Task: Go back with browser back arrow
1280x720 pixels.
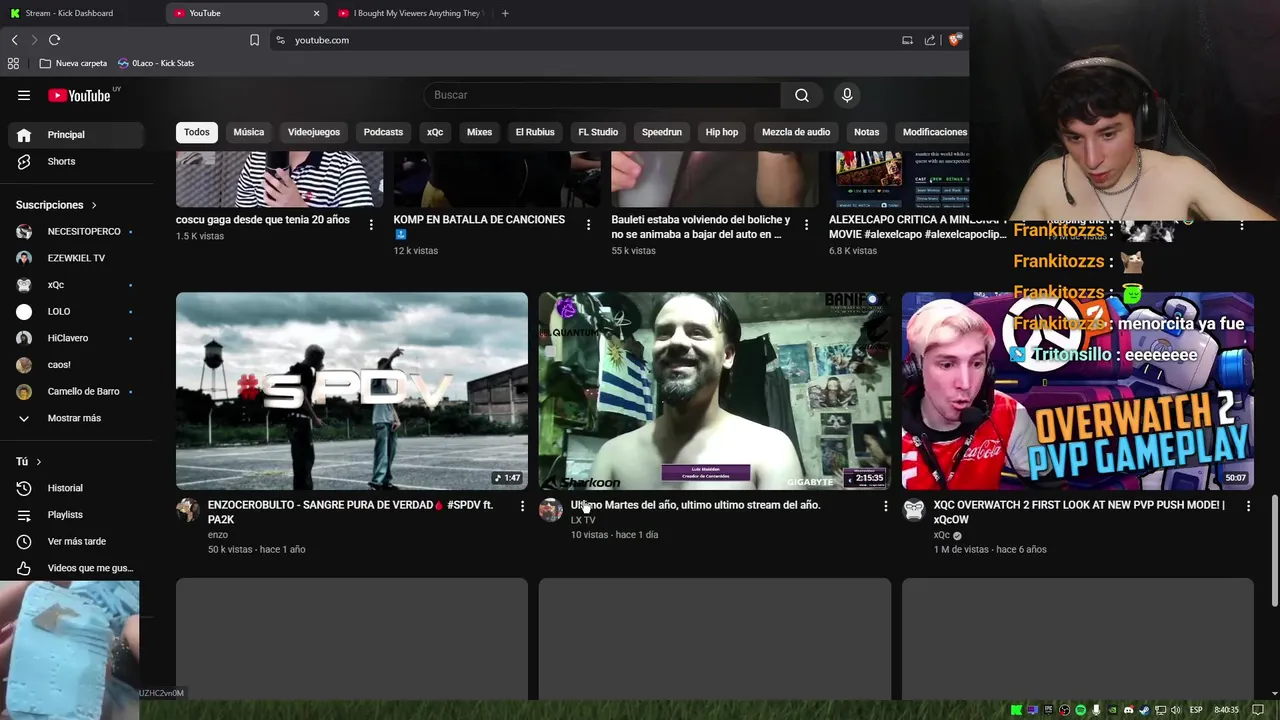Action: pyautogui.click(x=14, y=40)
